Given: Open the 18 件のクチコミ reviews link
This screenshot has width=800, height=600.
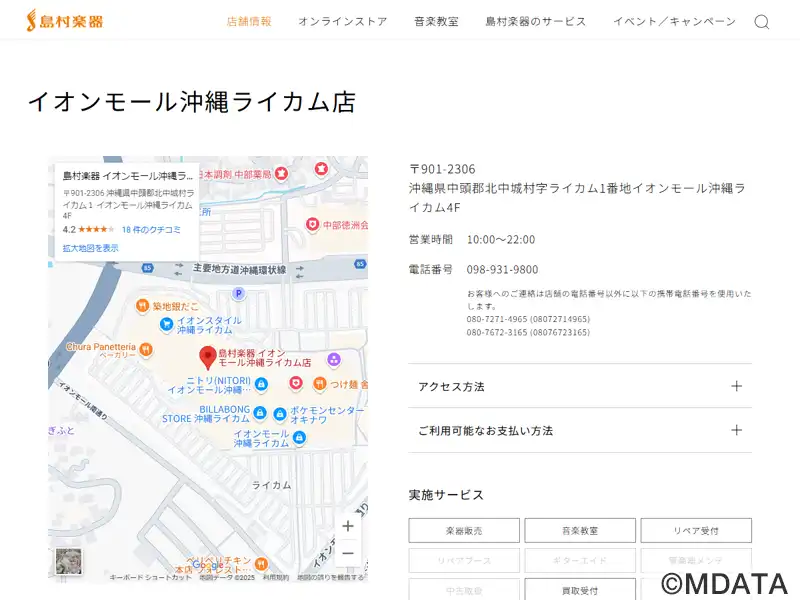Looking at the screenshot, I should pos(151,230).
